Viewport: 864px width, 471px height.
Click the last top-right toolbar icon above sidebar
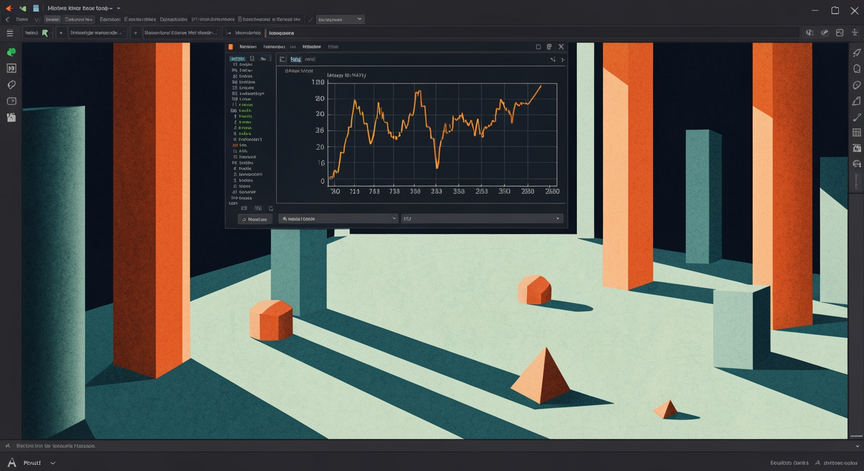click(855, 33)
